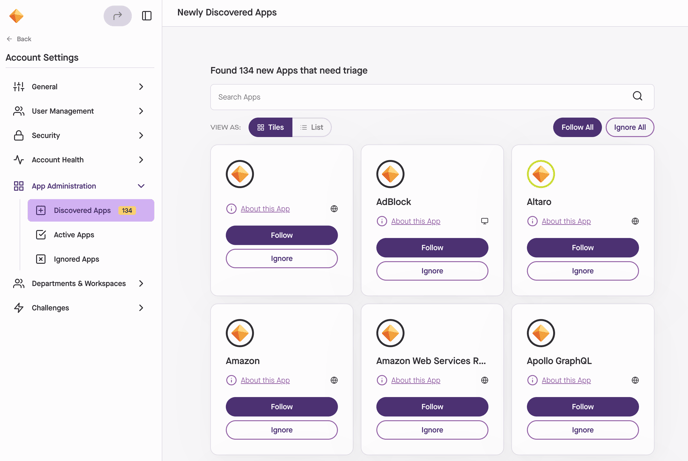Open About this App for Altaro
This screenshot has height=461, width=688.
point(566,221)
